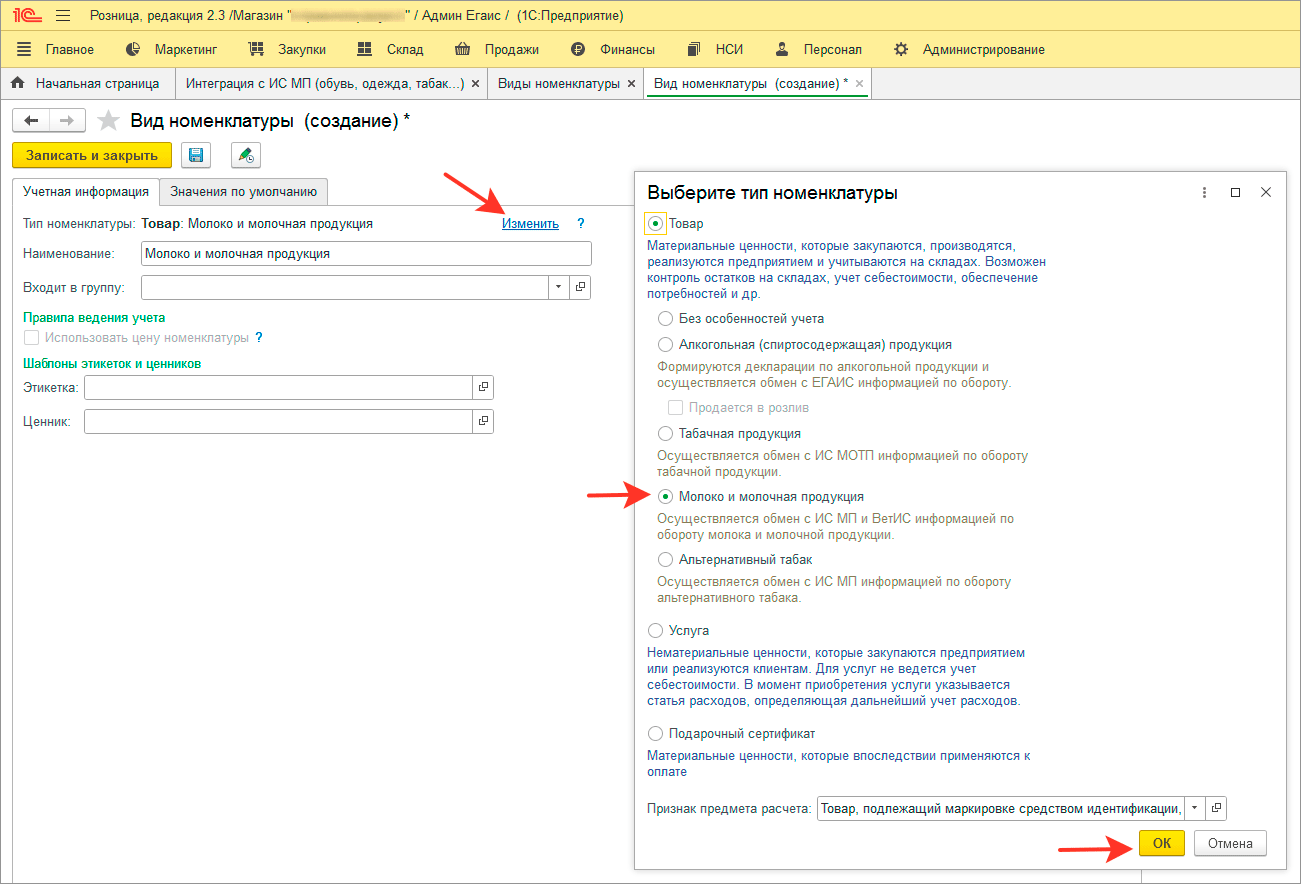Go back with the left arrow button

pyautogui.click(x=31, y=121)
